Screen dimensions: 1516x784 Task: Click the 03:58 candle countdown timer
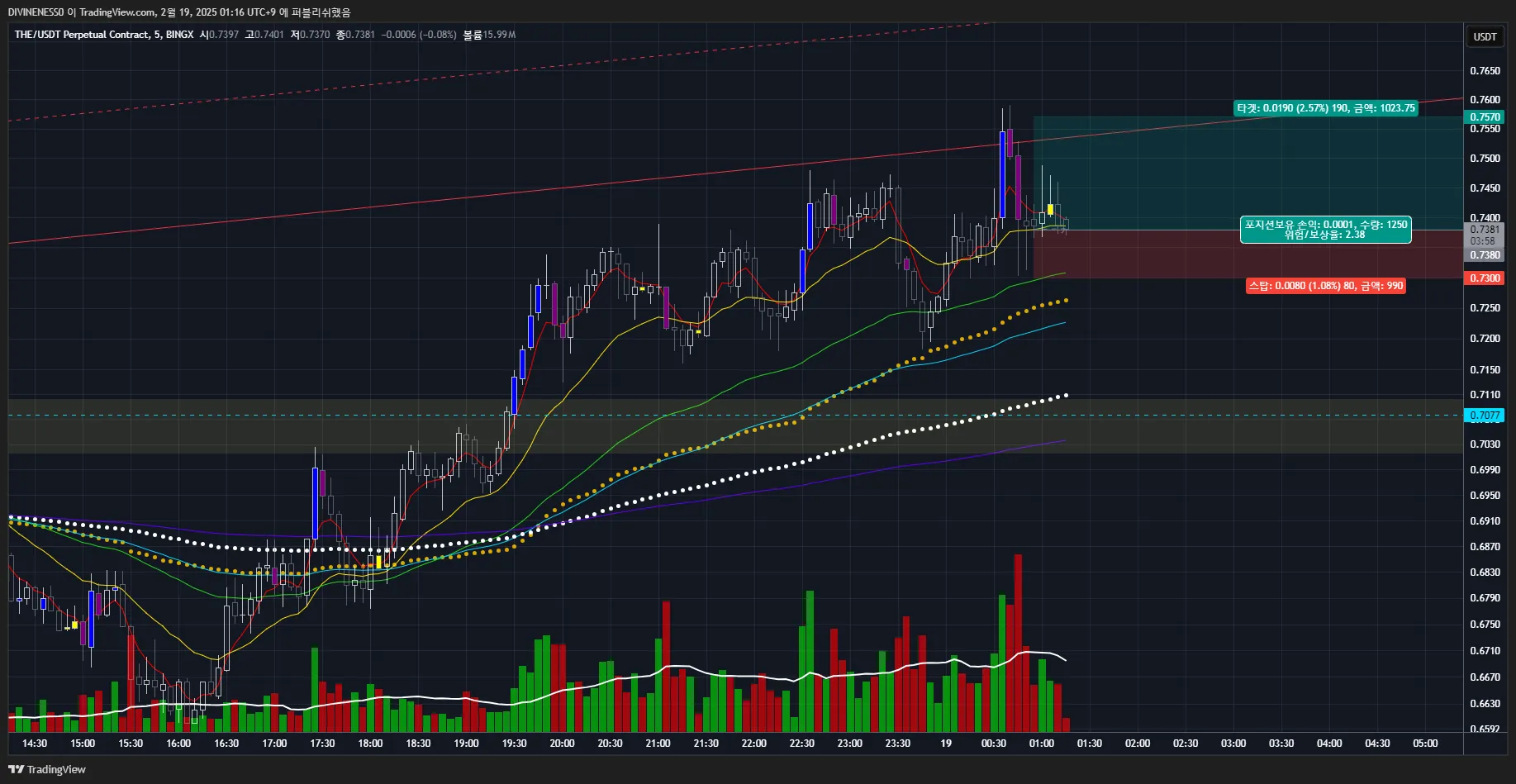tap(1485, 241)
